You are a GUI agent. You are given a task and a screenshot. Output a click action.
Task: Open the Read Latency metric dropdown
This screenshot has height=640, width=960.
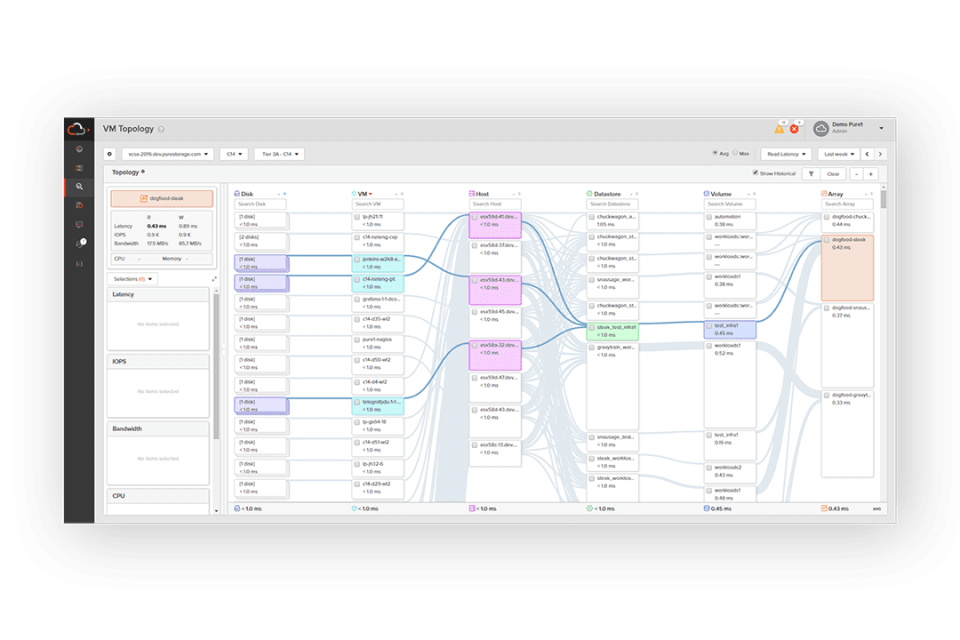(786, 154)
